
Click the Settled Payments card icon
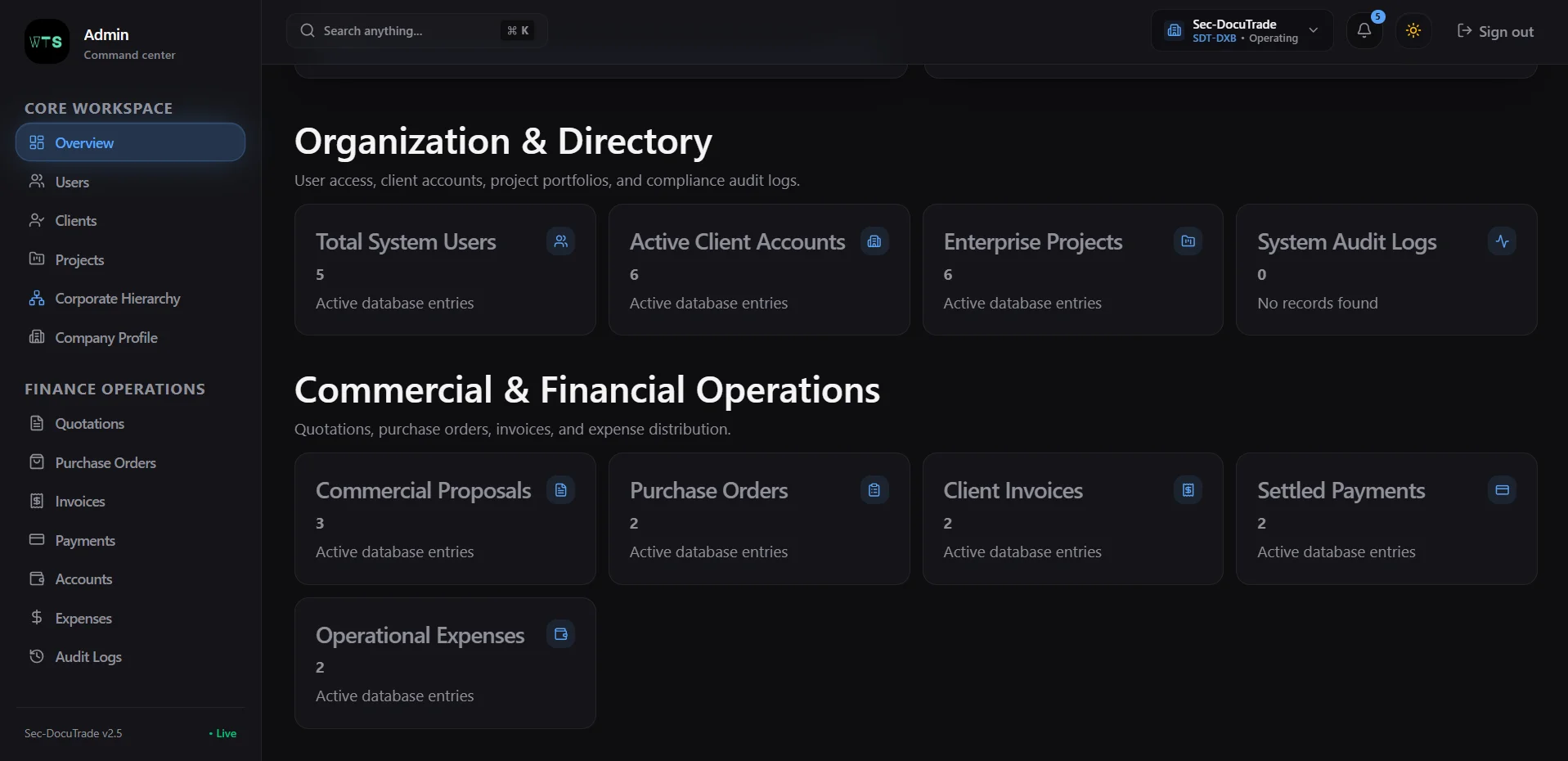tap(1503, 490)
